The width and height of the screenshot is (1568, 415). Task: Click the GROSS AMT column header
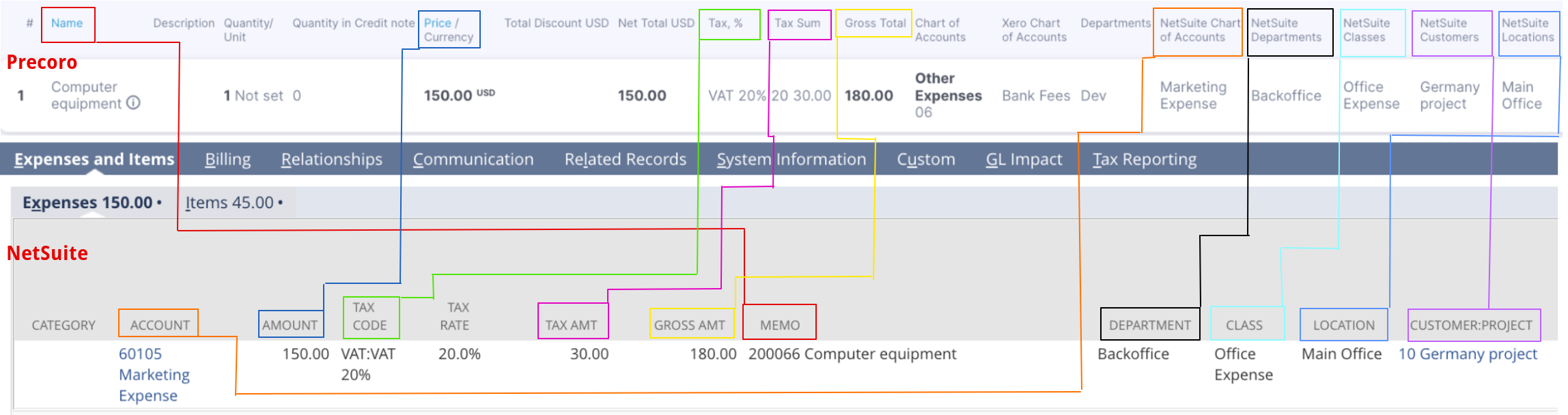coord(690,326)
